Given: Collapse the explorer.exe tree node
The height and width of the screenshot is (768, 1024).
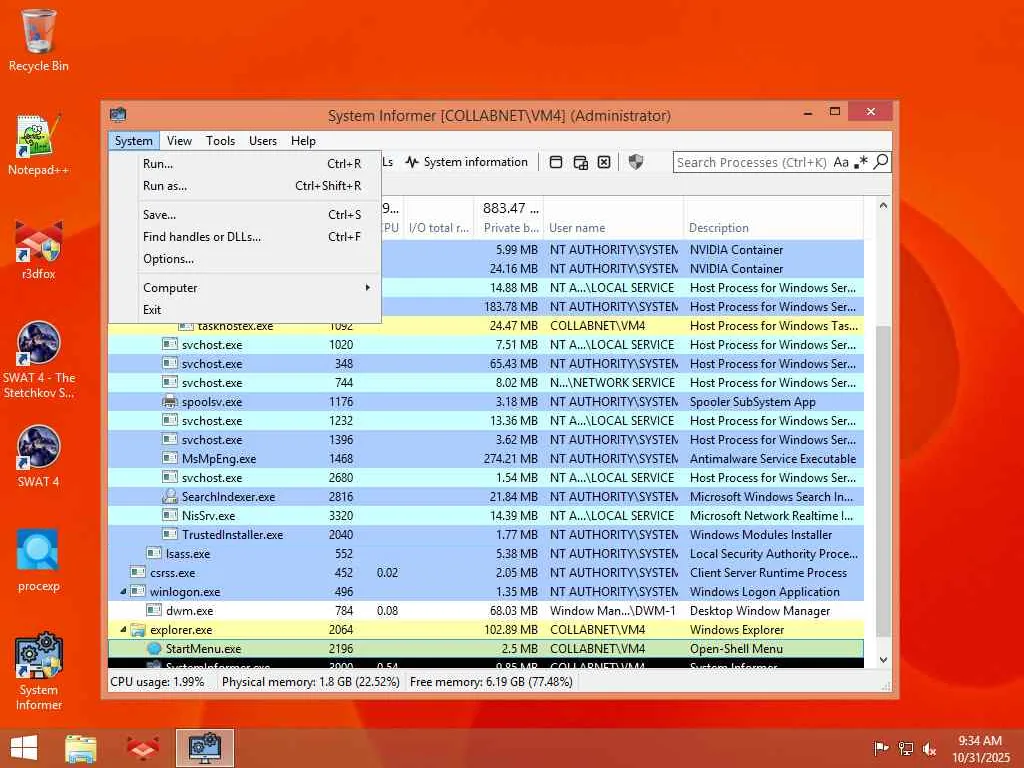Looking at the screenshot, I should 123,630.
